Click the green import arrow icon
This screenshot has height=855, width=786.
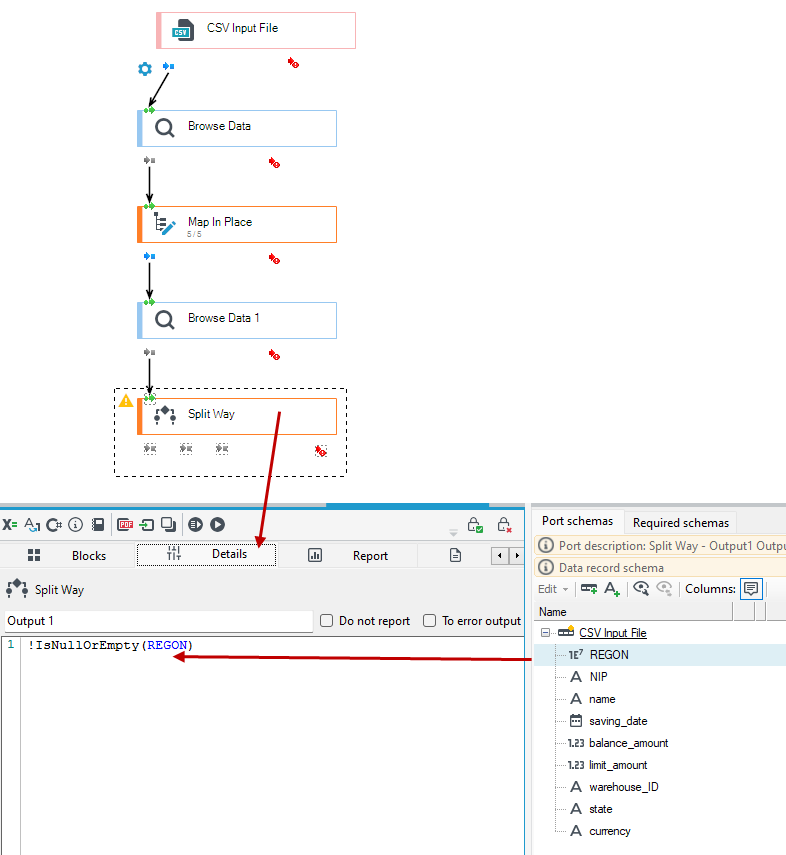point(147,525)
